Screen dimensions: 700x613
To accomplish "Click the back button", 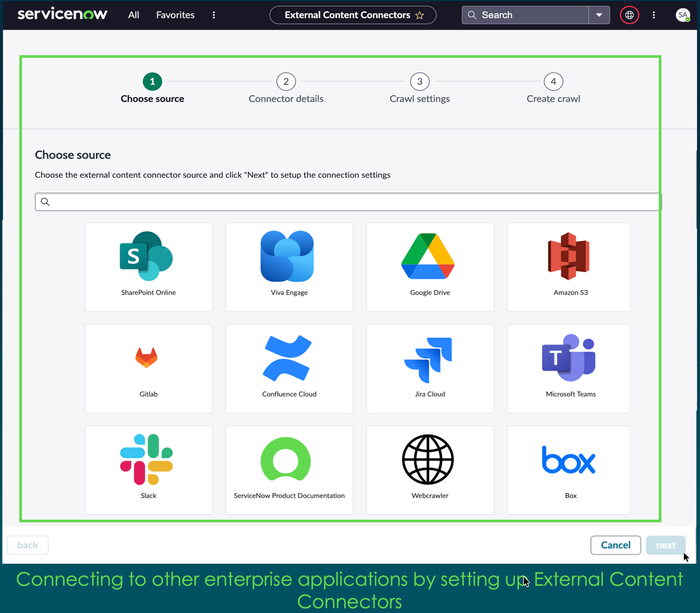I will pyautogui.click(x=28, y=545).
